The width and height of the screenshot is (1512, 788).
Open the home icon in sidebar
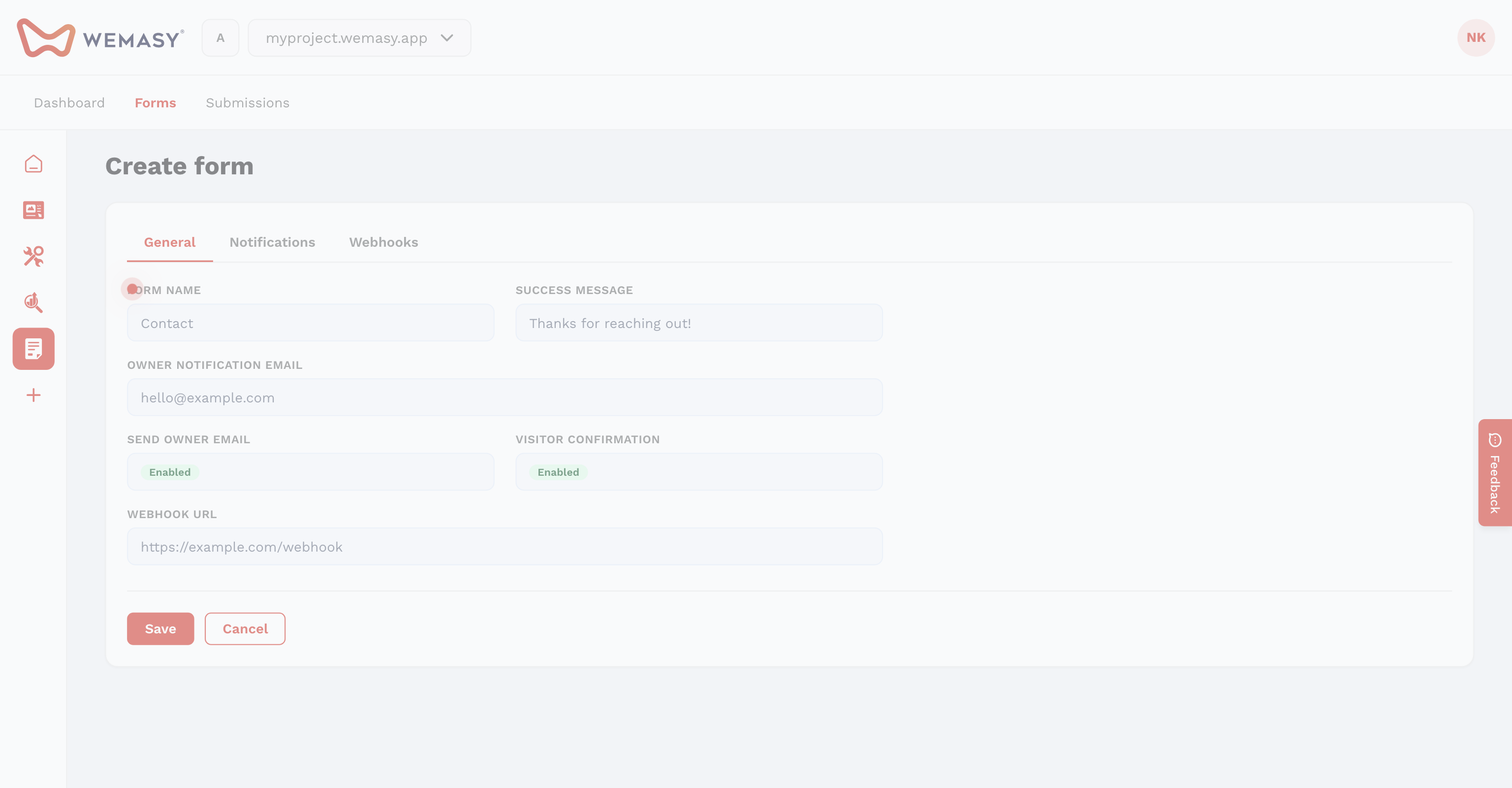[x=33, y=164]
